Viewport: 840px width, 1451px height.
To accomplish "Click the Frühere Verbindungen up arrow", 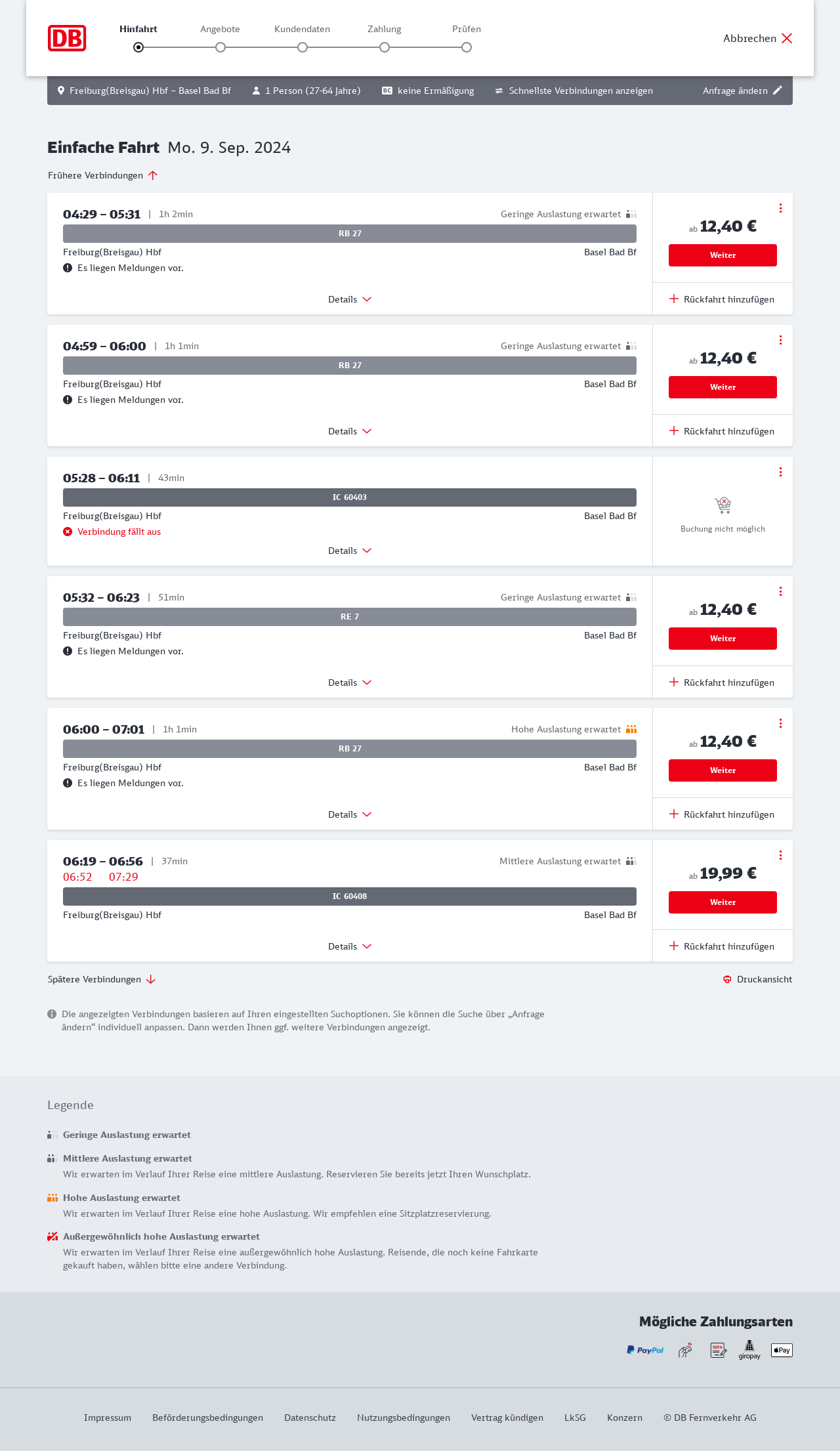I will [153, 175].
